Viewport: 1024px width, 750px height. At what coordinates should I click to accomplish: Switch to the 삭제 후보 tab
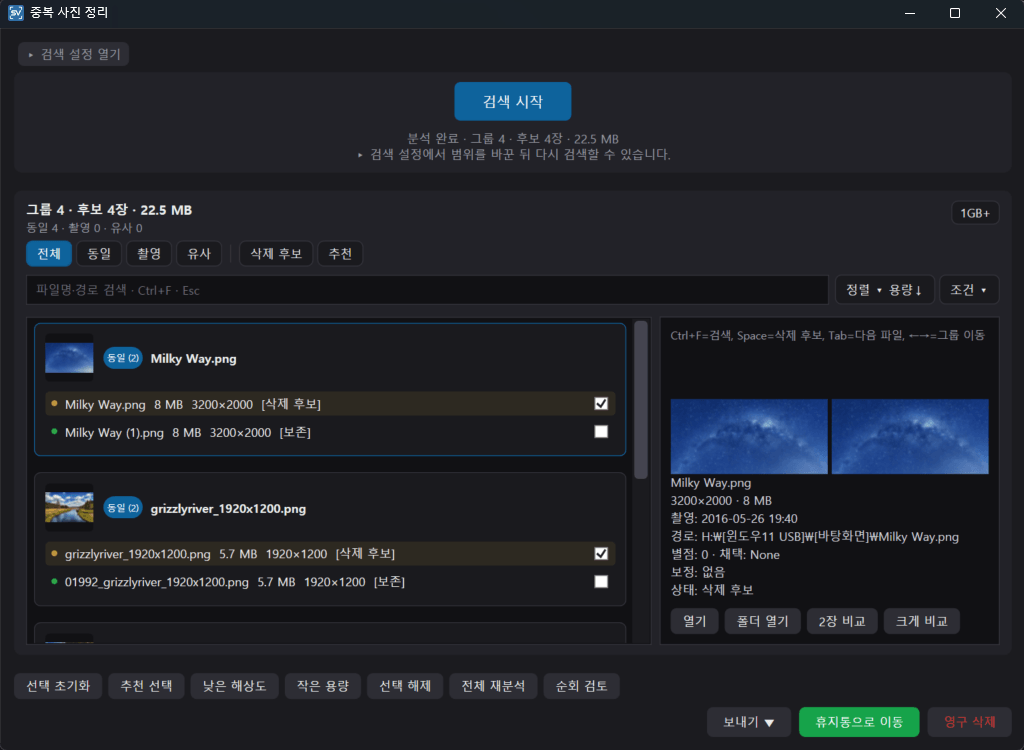click(276, 253)
